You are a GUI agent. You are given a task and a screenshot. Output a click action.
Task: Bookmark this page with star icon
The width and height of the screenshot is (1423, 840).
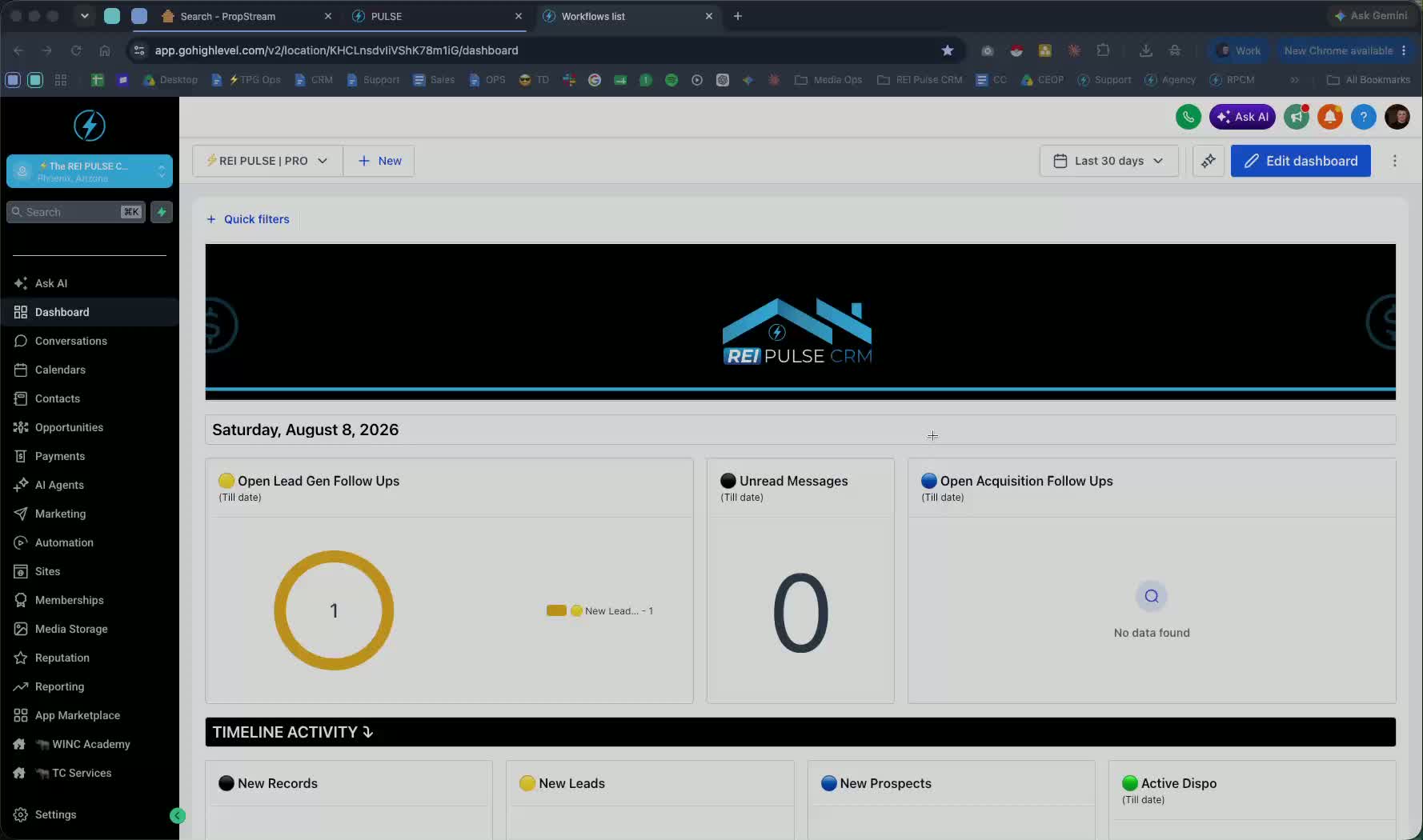pos(948,50)
